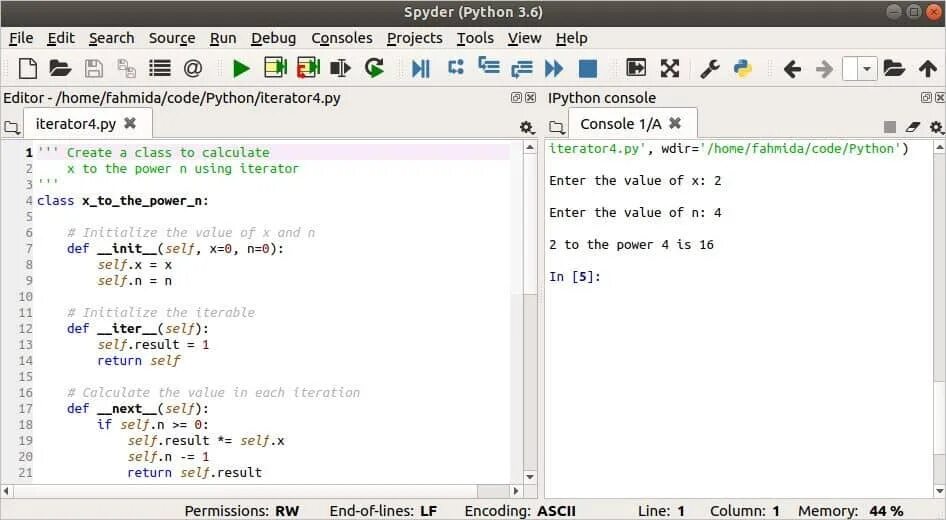Toggle fullscreen mode icon
This screenshot has height=520, width=946.
(x=670, y=68)
